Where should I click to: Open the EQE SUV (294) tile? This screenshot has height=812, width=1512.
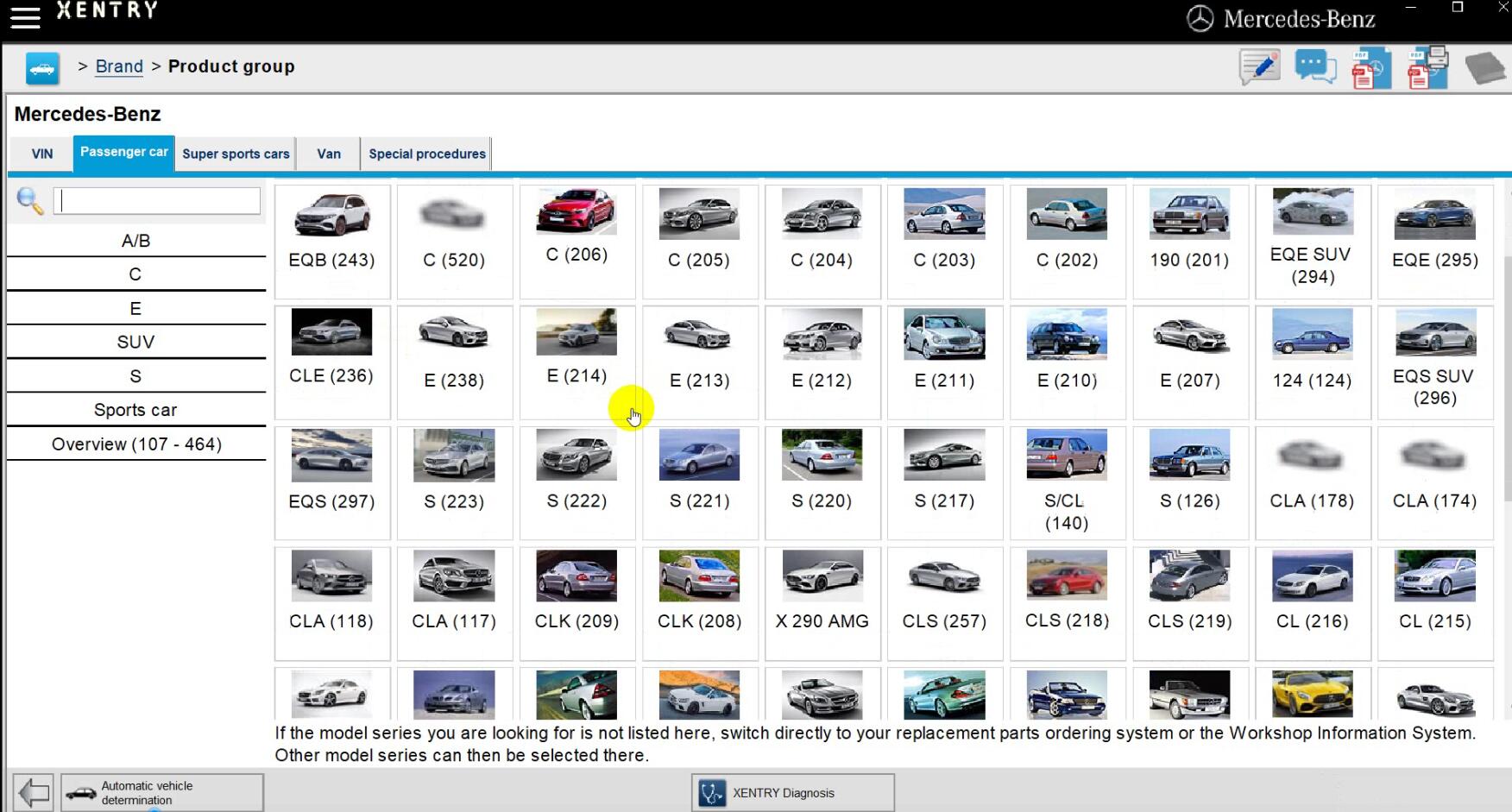[x=1313, y=242]
